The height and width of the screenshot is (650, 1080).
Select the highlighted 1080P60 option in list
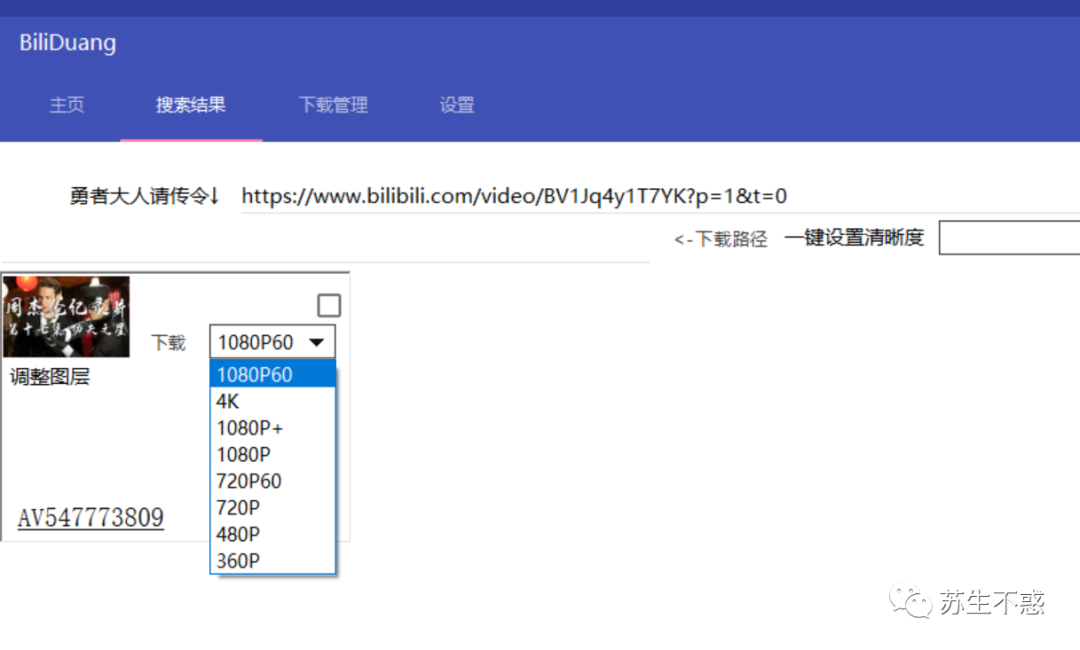pos(273,375)
